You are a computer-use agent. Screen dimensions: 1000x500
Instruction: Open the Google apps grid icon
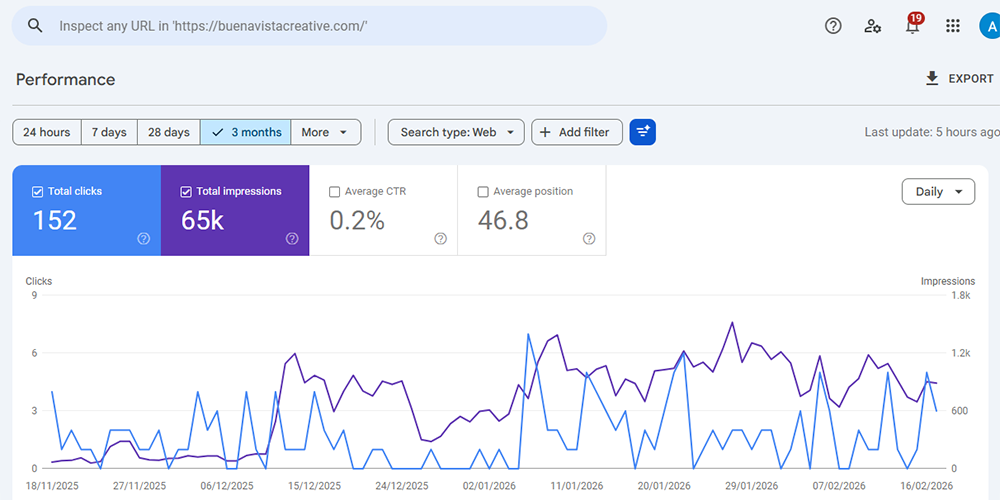click(x=953, y=26)
